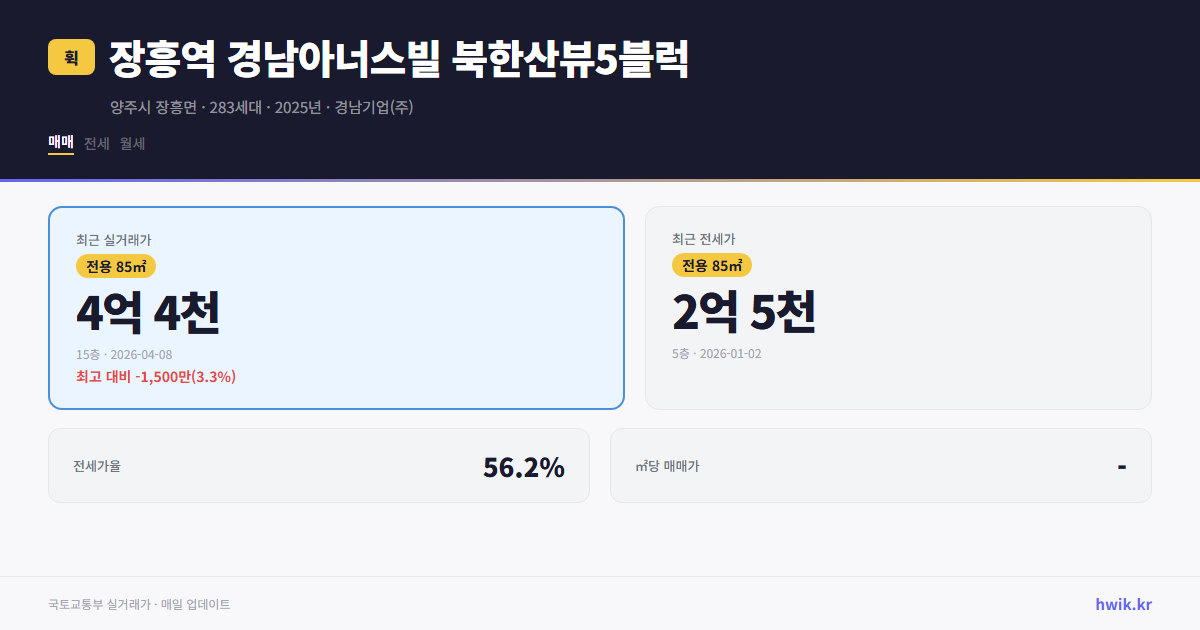Click the 5층 · 2026-01-02 detail text

[x=718, y=353]
